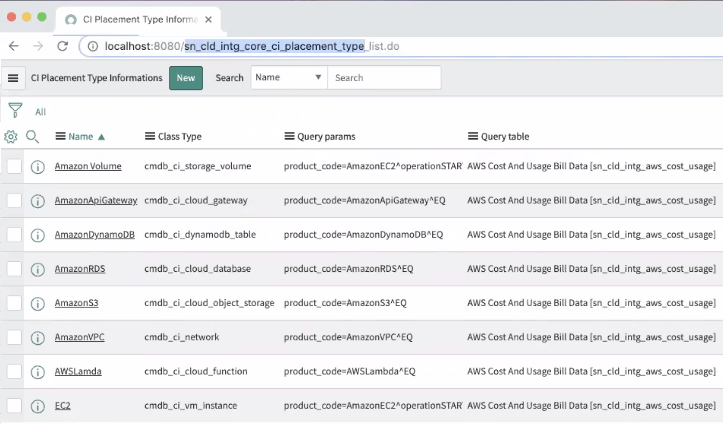Sort by the Query table column header

pyautogui.click(x=505, y=136)
